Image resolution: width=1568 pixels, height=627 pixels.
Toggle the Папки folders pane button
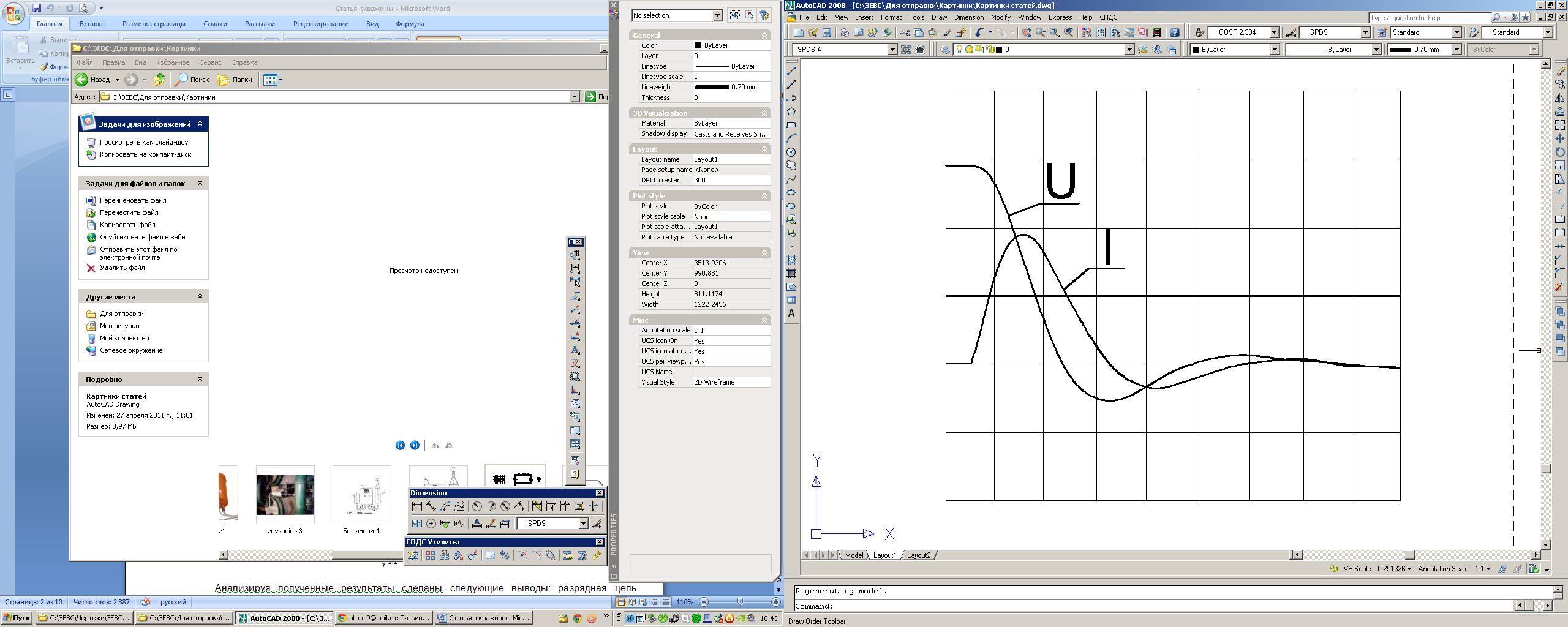tap(235, 80)
